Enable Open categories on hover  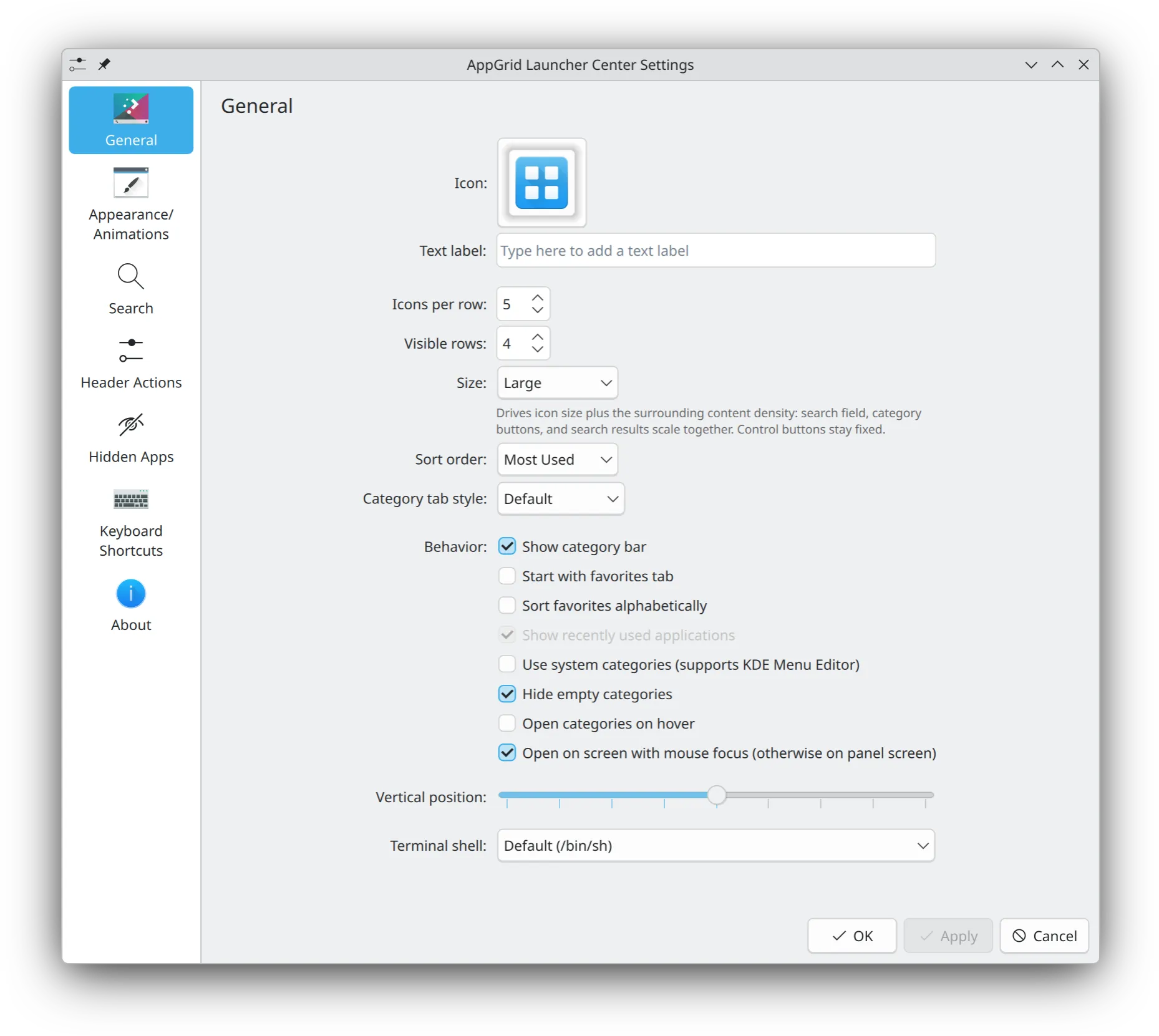tap(507, 723)
